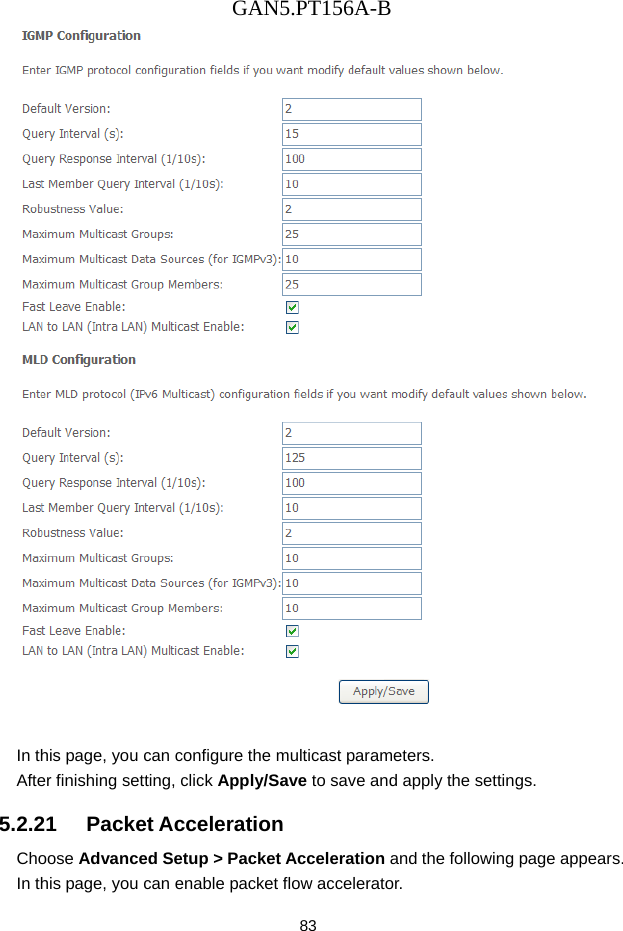Select the MLD Robustness Value field
This screenshot has height=931, width=623.
coord(351,533)
